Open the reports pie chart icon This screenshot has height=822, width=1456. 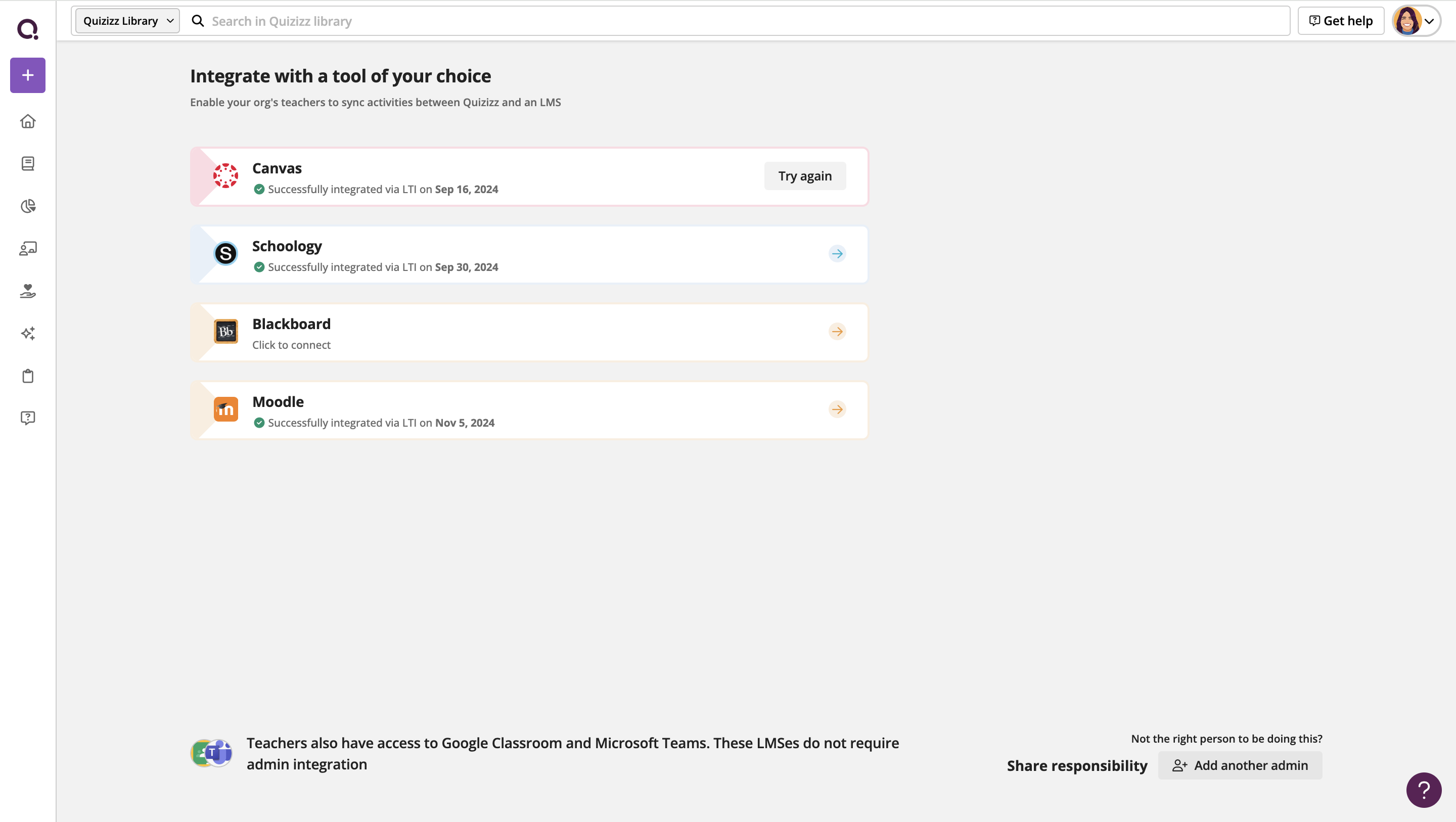(28, 206)
